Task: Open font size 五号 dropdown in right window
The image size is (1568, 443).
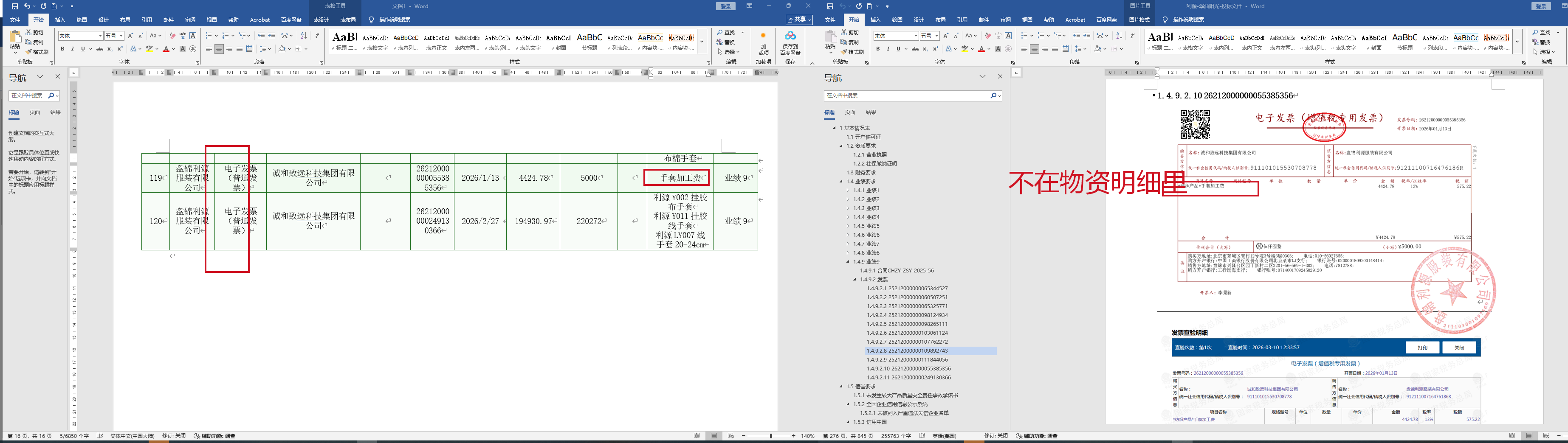Action: pyautogui.click(x=937, y=36)
